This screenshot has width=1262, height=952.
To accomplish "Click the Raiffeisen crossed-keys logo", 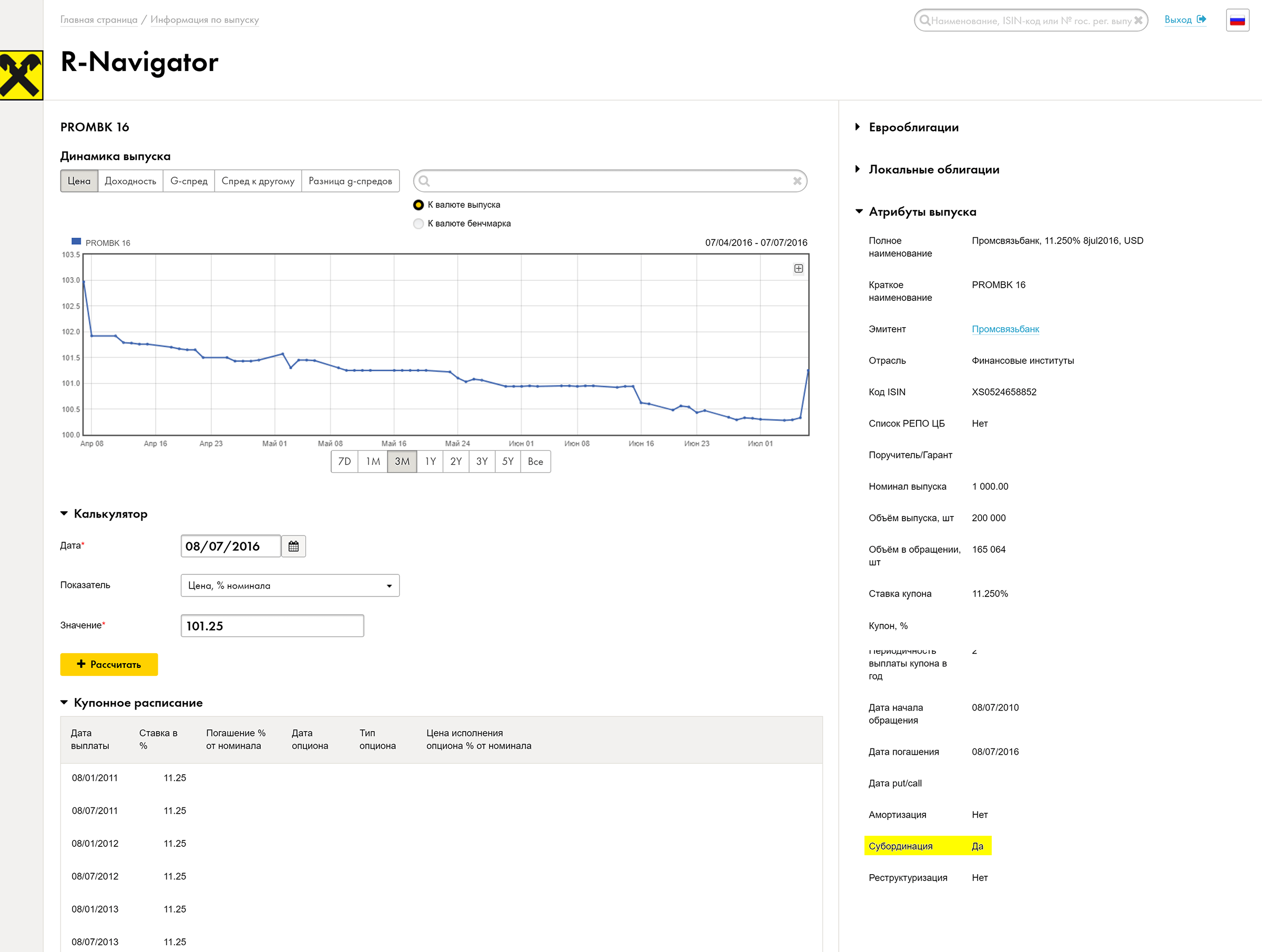I will click(x=21, y=75).
